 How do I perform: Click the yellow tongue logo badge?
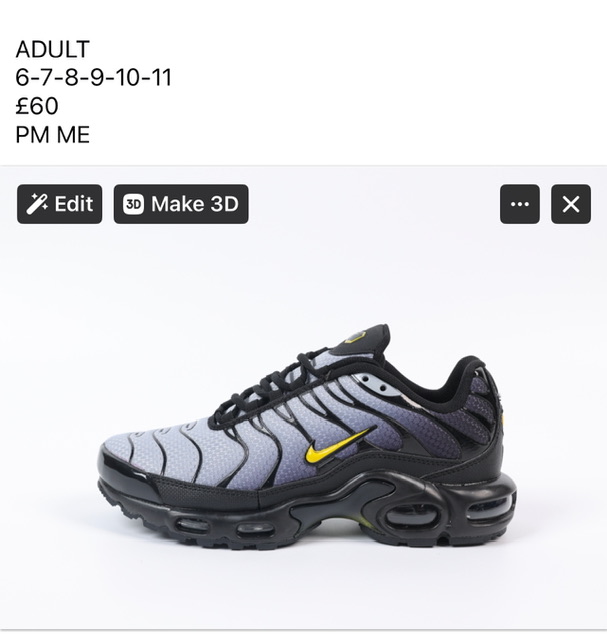(355, 337)
